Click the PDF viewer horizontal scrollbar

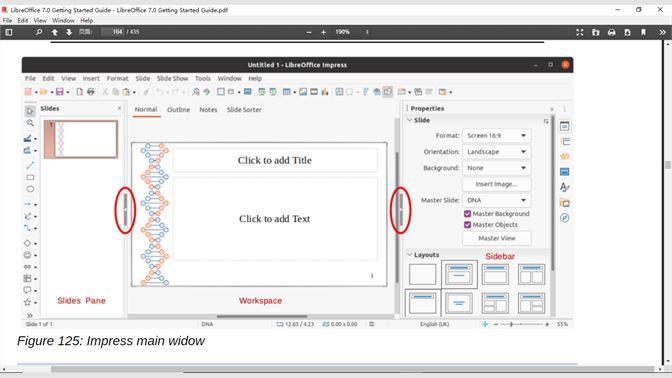352,369
